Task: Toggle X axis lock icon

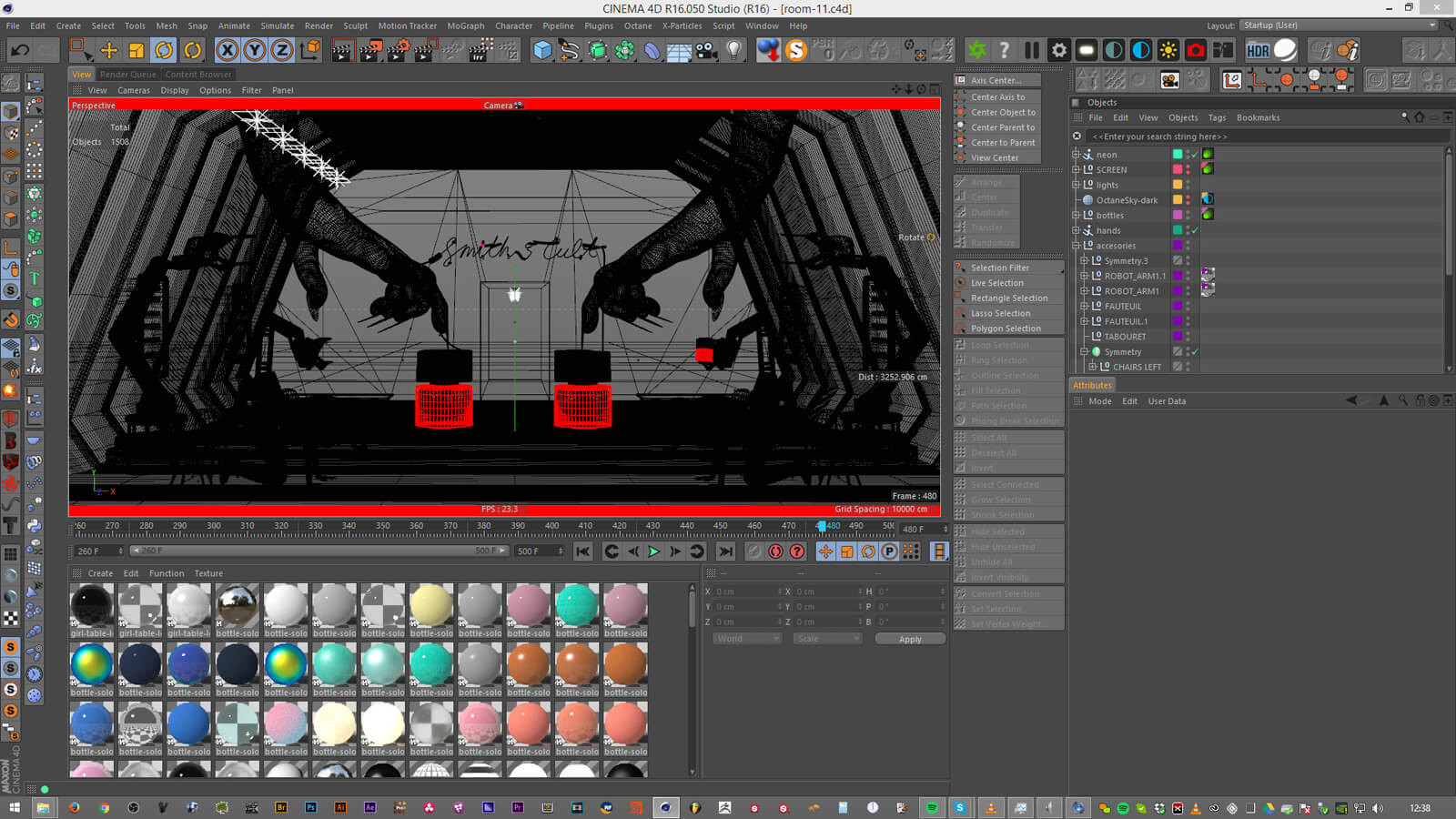Action: click(x=227, y=50)
